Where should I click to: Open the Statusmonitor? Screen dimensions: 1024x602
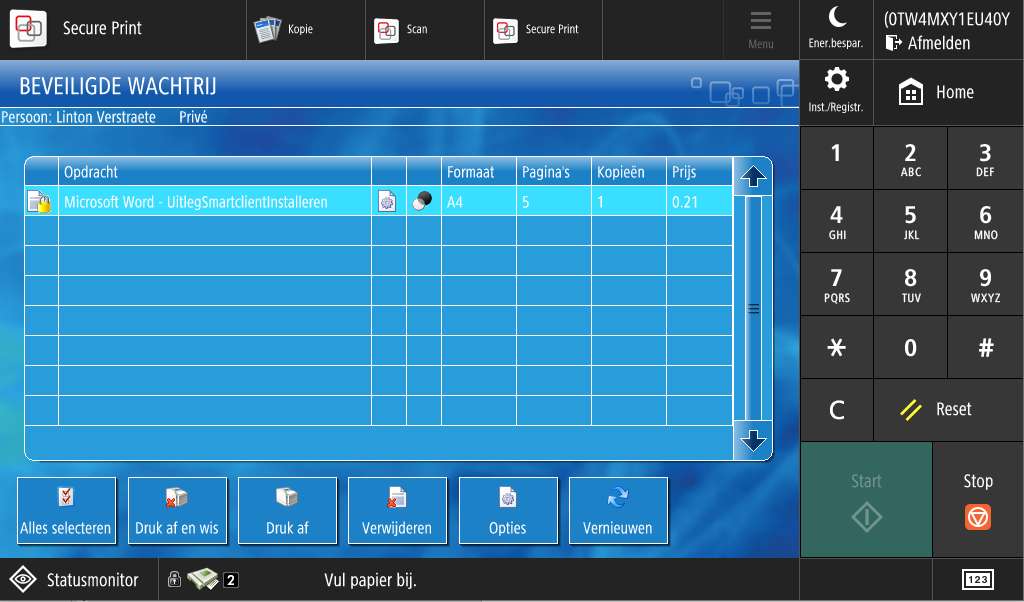(x=79, y=579)
